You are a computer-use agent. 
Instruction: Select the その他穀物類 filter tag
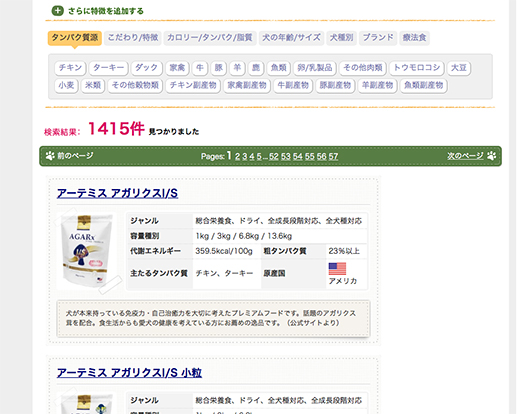pyautogui.click(x=135, y=86)
